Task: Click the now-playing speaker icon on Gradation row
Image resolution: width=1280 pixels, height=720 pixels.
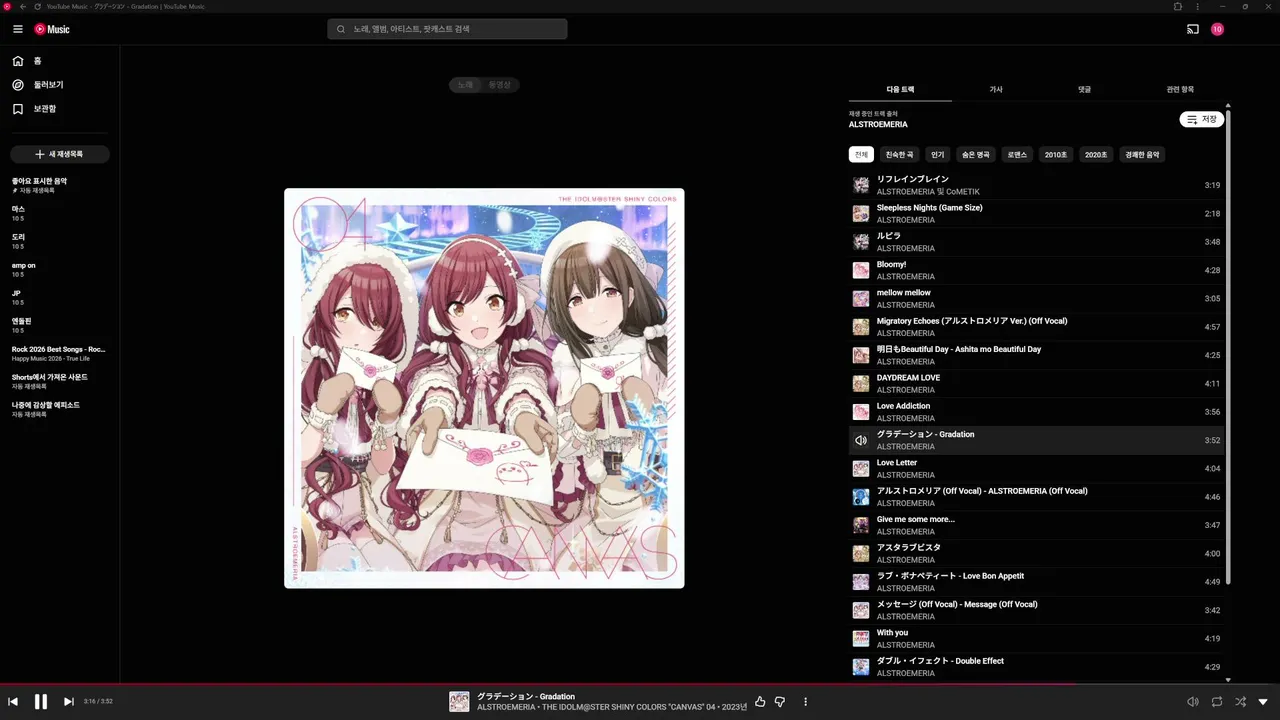Action: tap(860, 440)
